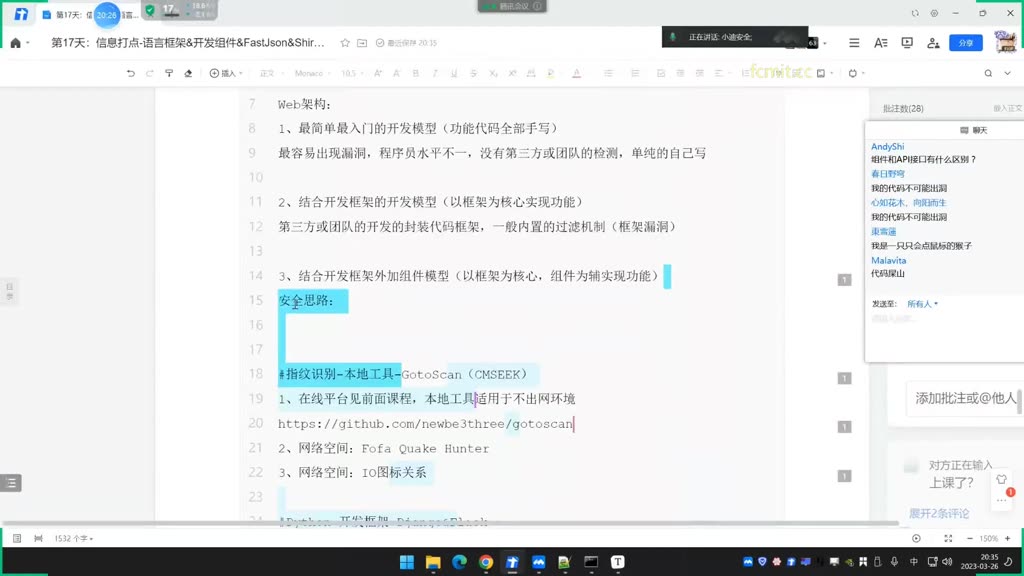
Task: Open Google Chrome from the taskbar
Action: pyautogui.click(x=486, y=562)
